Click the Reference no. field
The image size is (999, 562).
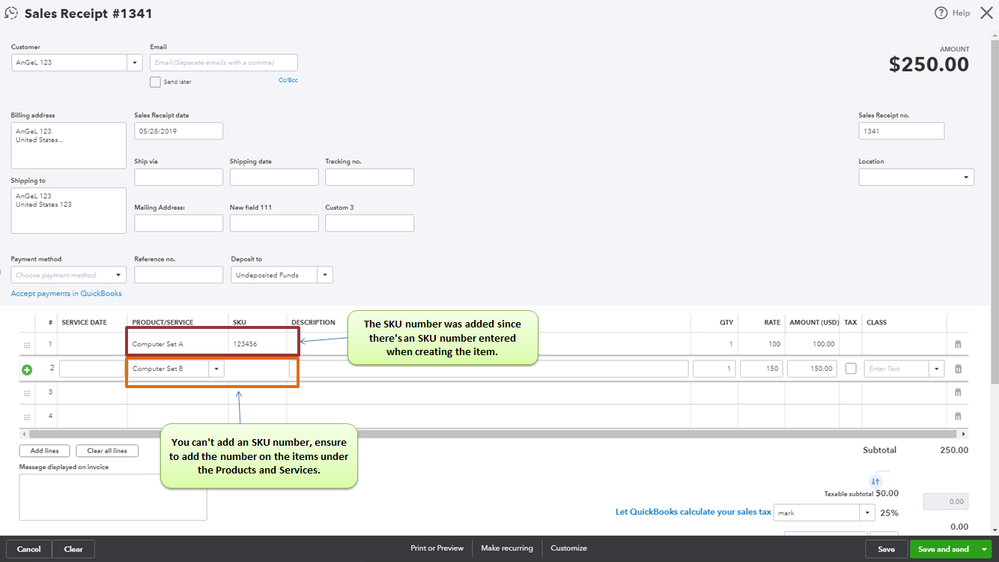click(178, 275)
